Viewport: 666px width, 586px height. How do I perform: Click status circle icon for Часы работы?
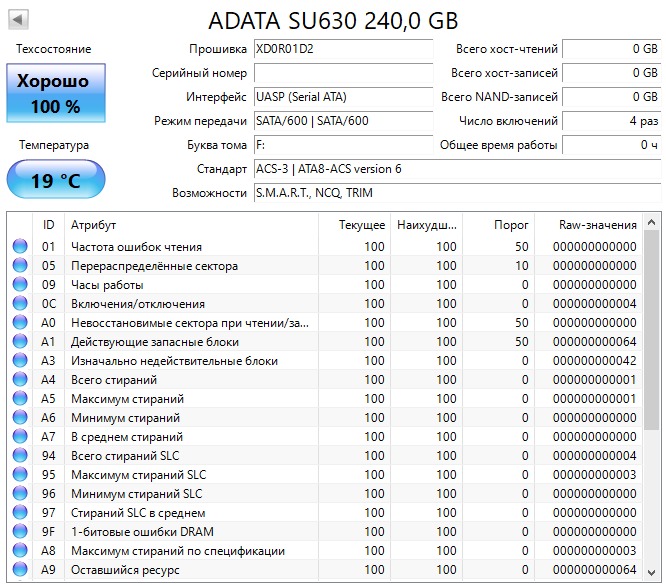(20, 285)
